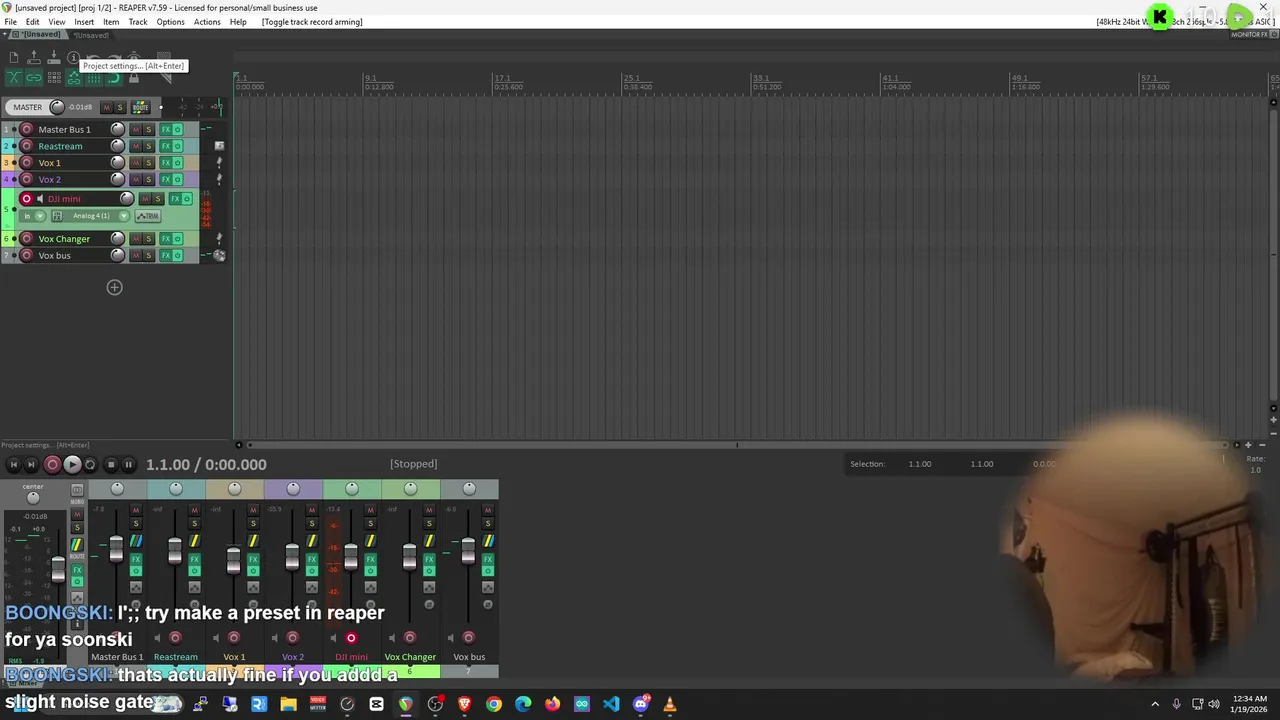This screenshot has height=720, width=1280.
Task: Open the Edit menu
Action: pyautogui.click(x=32, y=22)
